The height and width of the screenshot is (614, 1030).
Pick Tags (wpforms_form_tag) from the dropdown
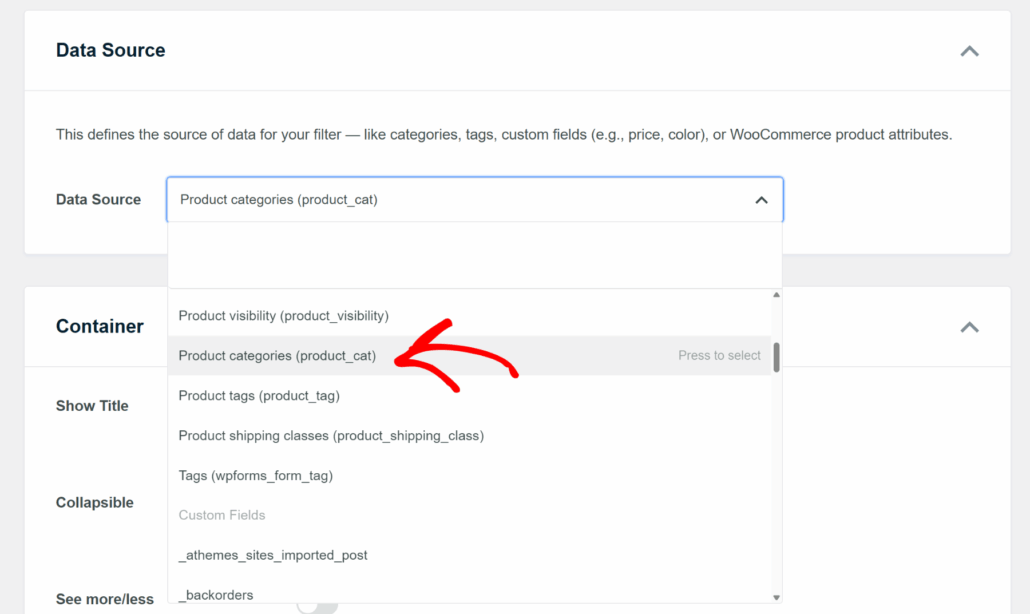pyautogui.click(x=256, y=475)
